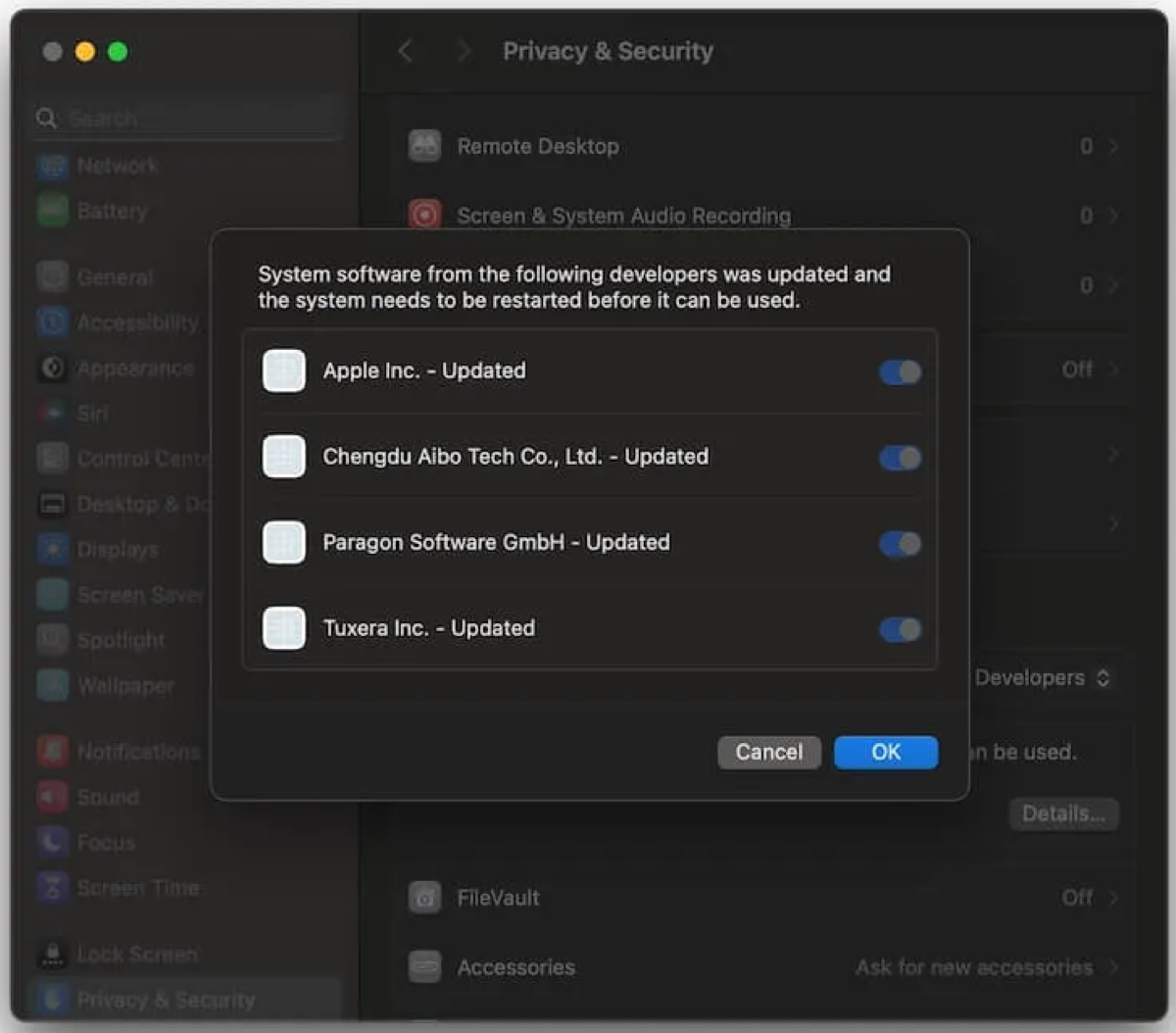This screenshot has width=1176, height=1033.
Task: Expand the FileVault Off chevron
Action: coord(1113,897)
